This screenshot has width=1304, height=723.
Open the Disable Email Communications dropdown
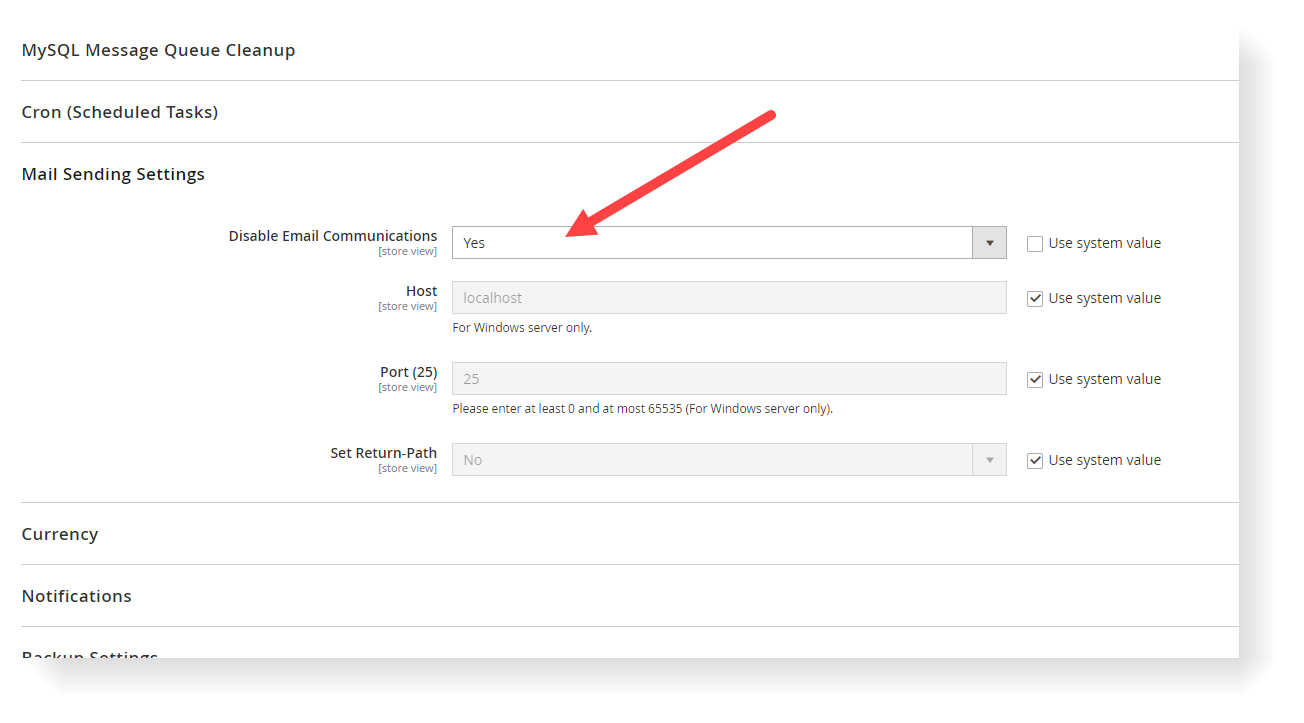700,242
